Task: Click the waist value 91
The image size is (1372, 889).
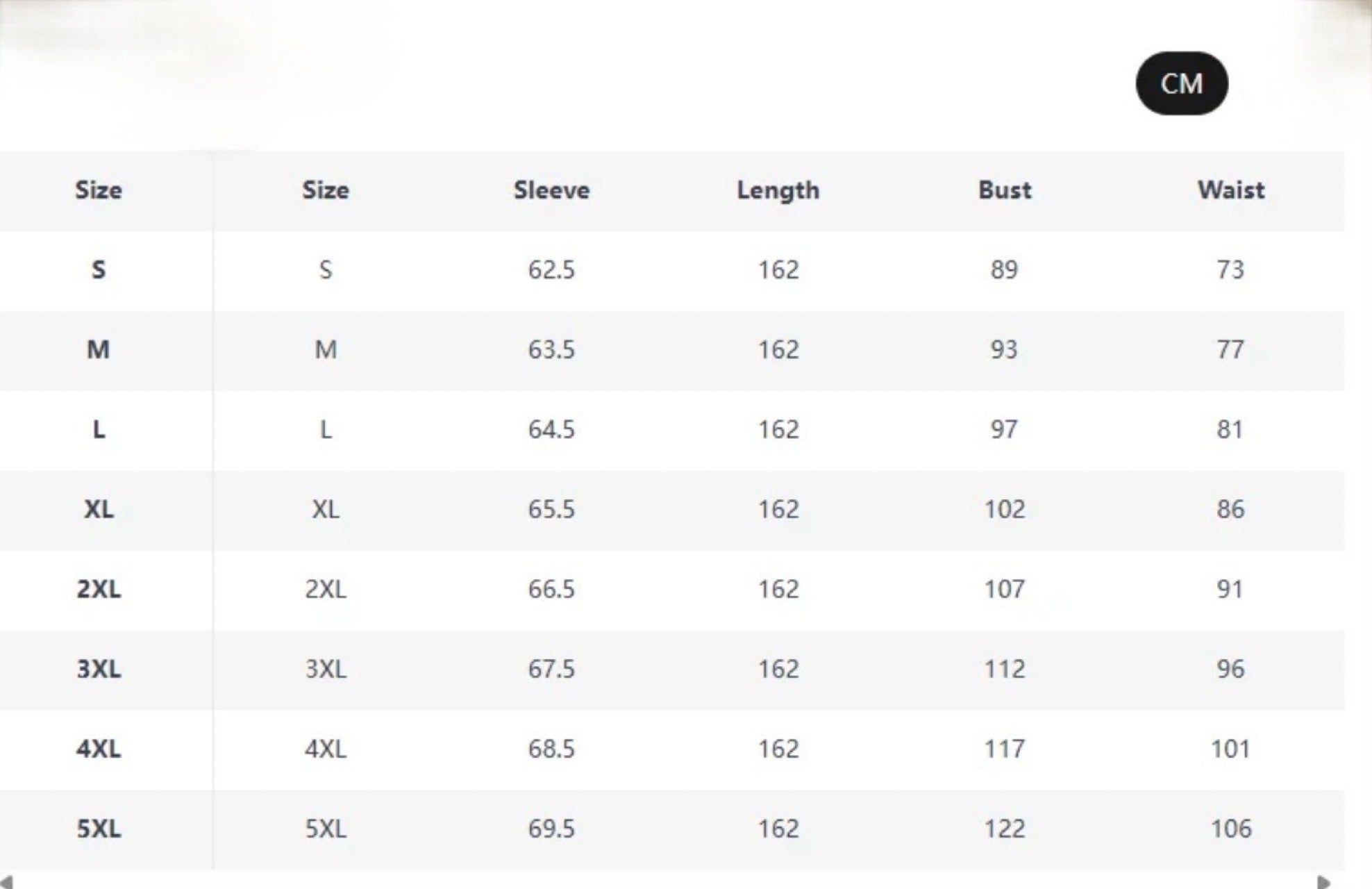Action: pyautogui.click(x=1230, y=589)
